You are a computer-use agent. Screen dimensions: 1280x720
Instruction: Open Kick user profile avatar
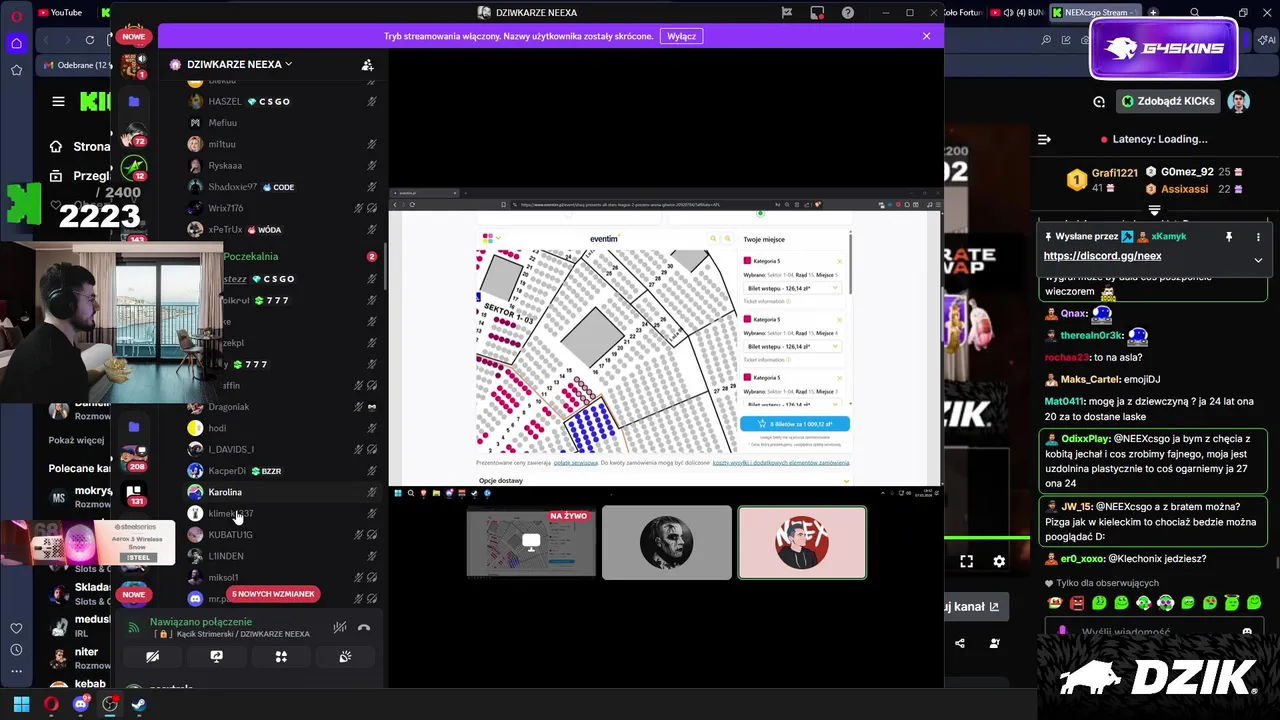pyautogui.click(x=1238, y=101)
